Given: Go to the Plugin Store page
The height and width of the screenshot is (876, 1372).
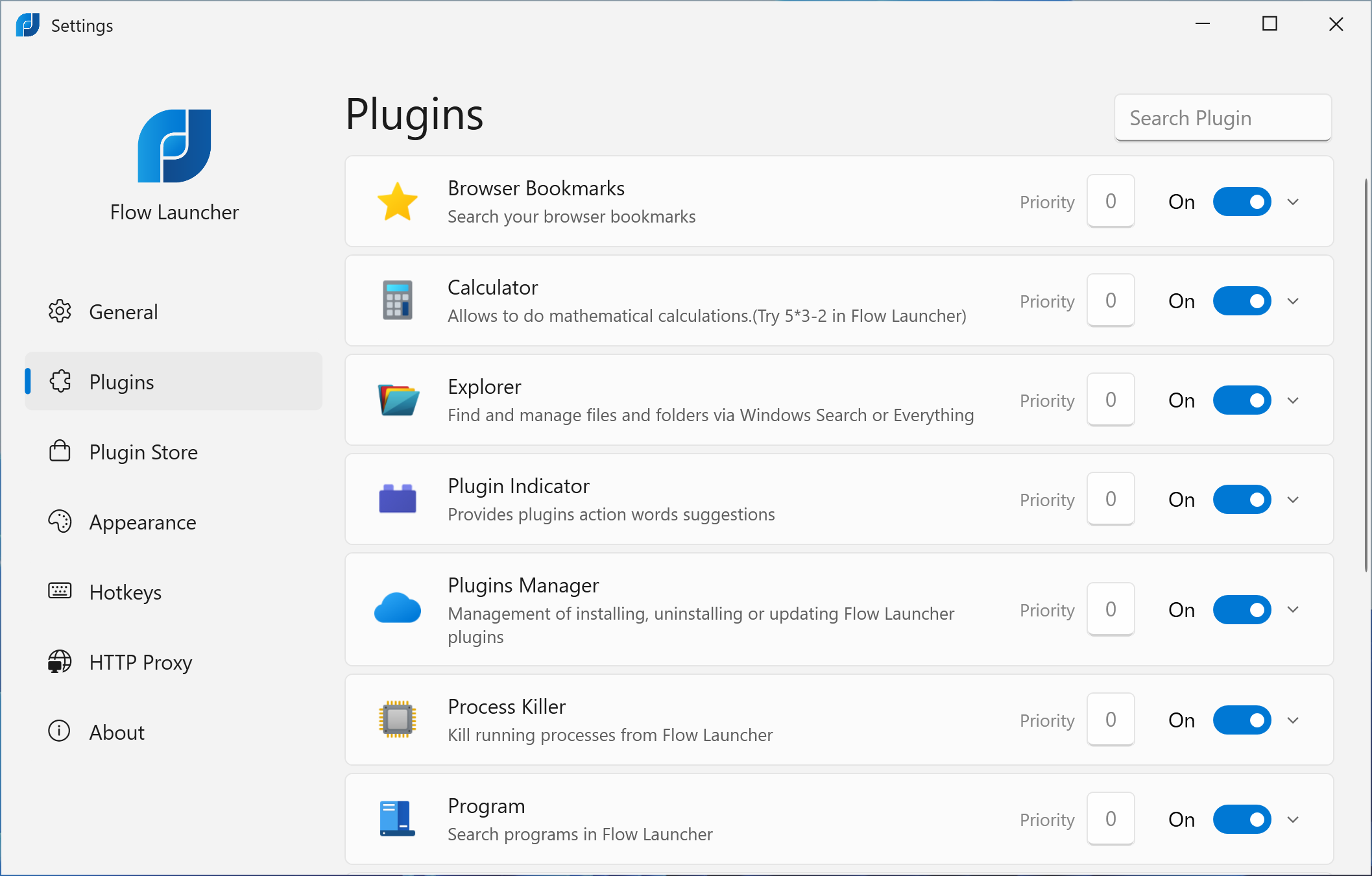Looking at the screenshot, I should pos(174,452).
